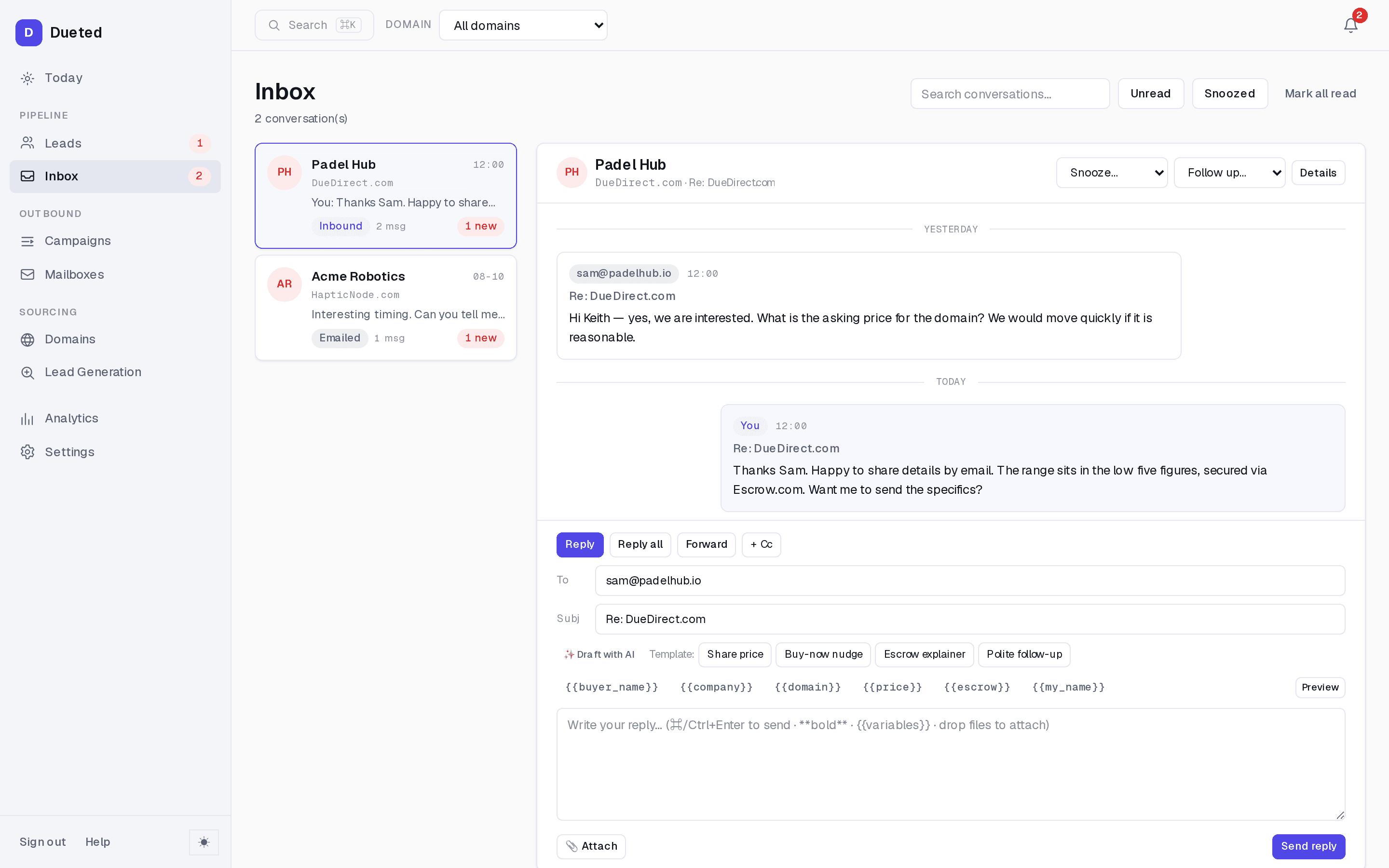Focus the top Search ⌘K box
1389x868 pixels.
click(314, 25)
